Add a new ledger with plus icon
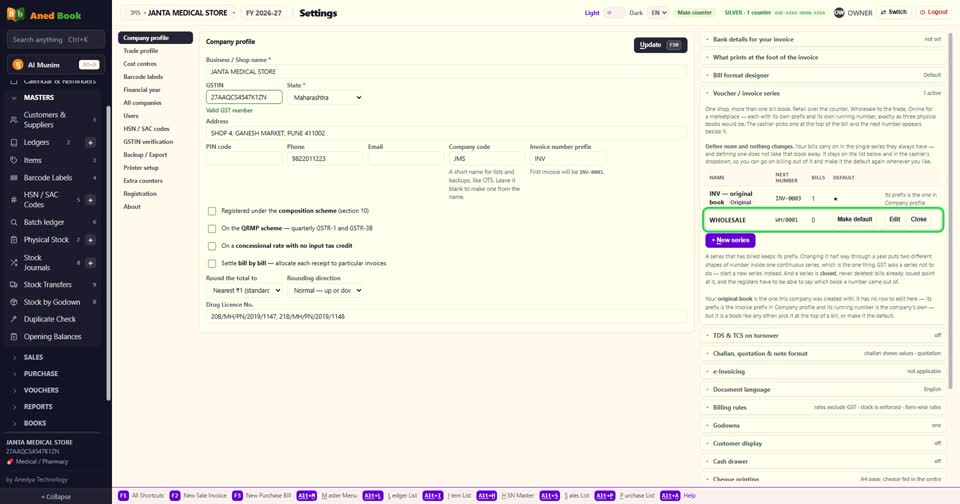This screenshot has width=960, height=504. tap(90, 142)
